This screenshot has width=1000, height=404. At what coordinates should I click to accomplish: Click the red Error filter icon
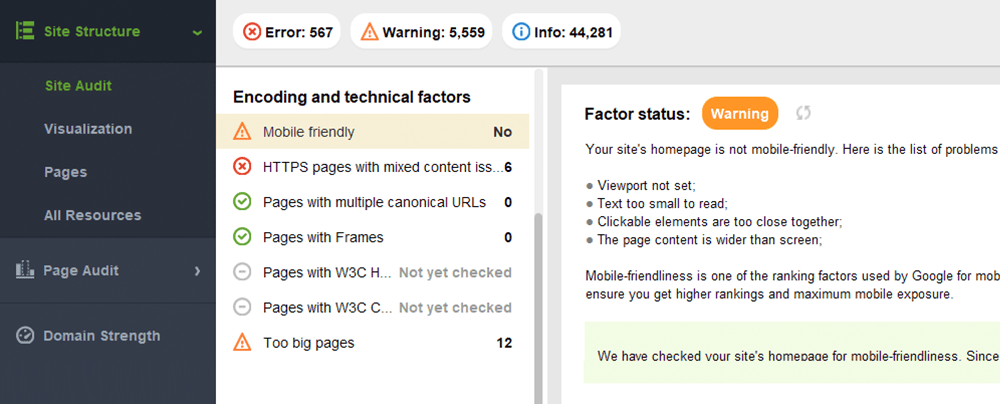[252, 31]
